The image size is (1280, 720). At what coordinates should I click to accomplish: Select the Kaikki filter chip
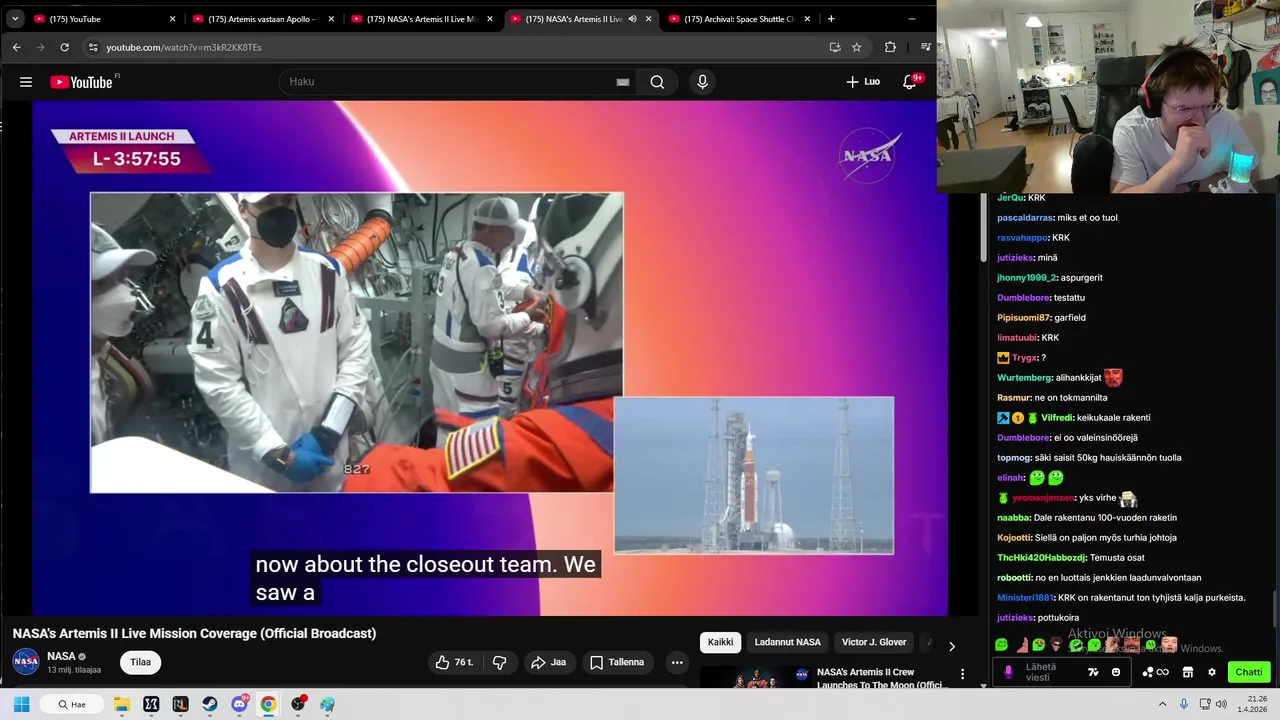coord(720,642)
